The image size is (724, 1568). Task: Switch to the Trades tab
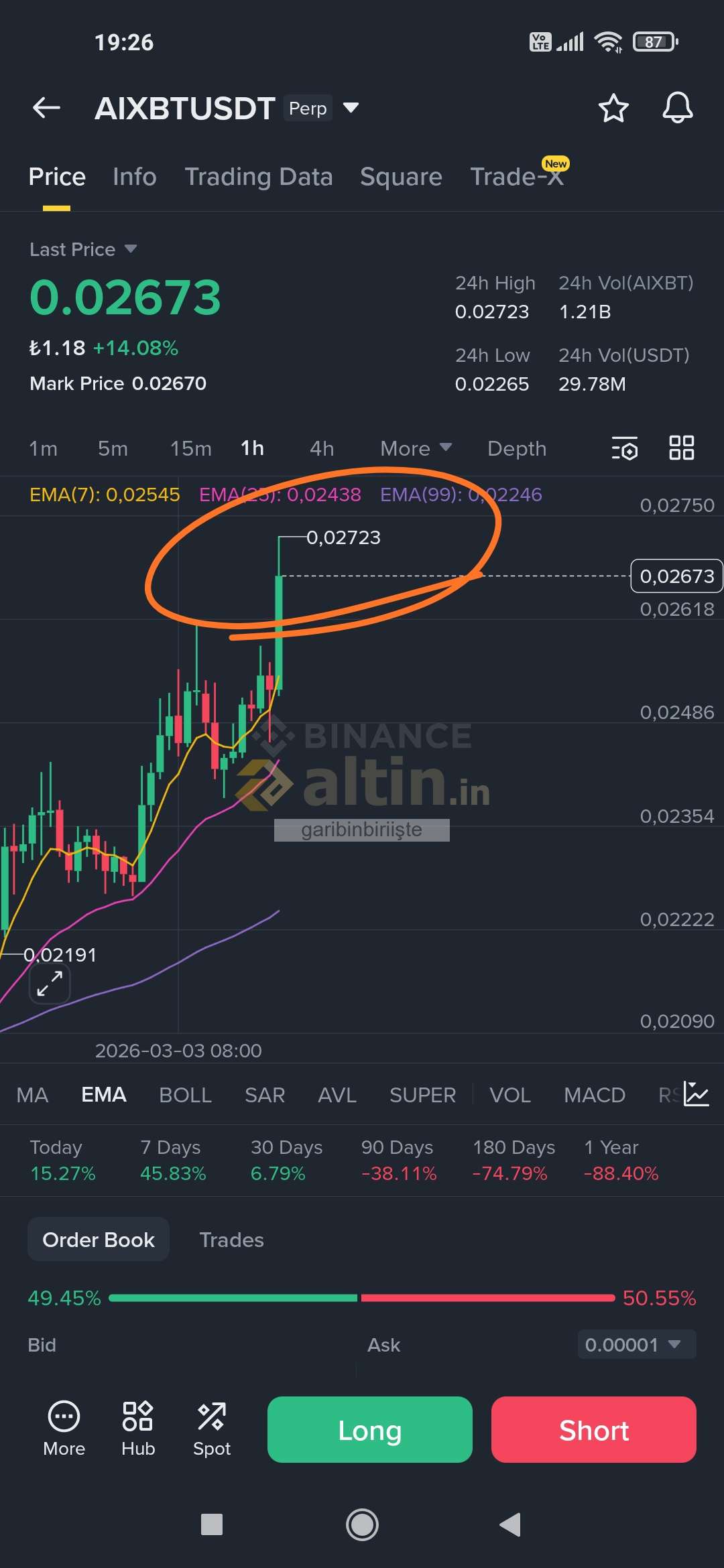pyautogui.click(x=231, y=1240)
